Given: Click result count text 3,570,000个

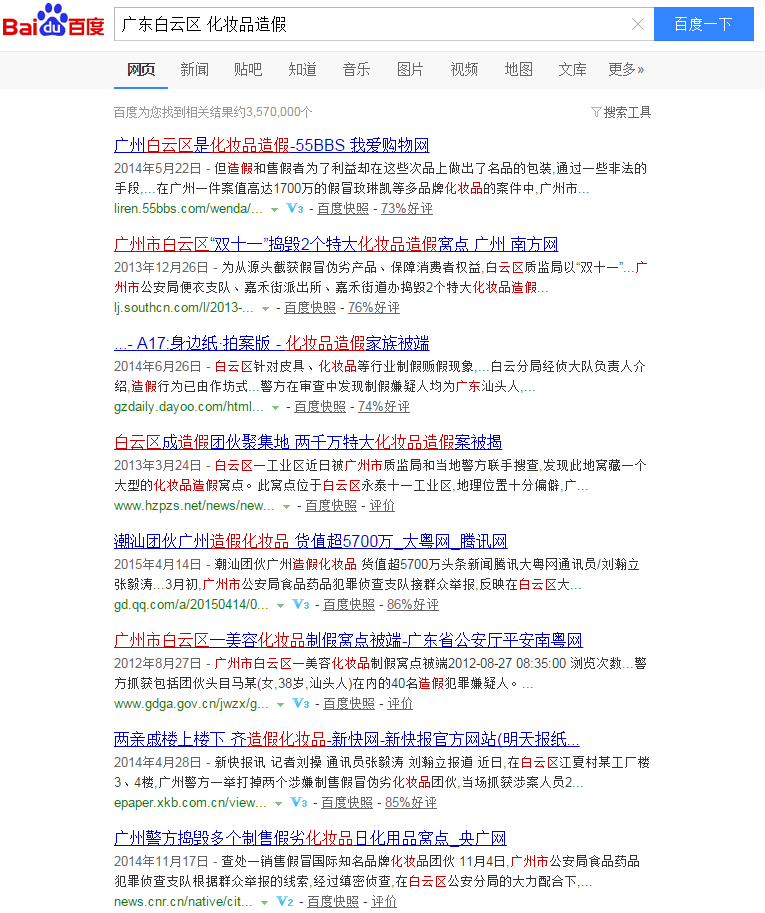Looking at the screenshot, I should click(x=279, y=112).
